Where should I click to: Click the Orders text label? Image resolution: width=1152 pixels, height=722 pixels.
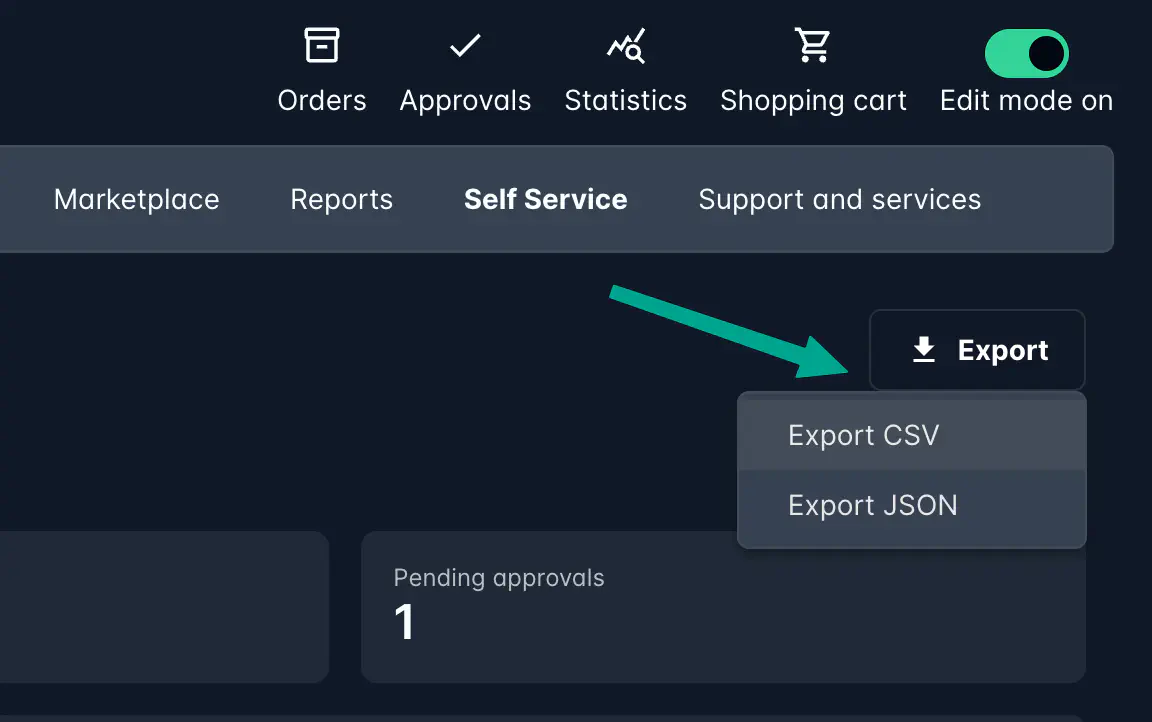322,101
